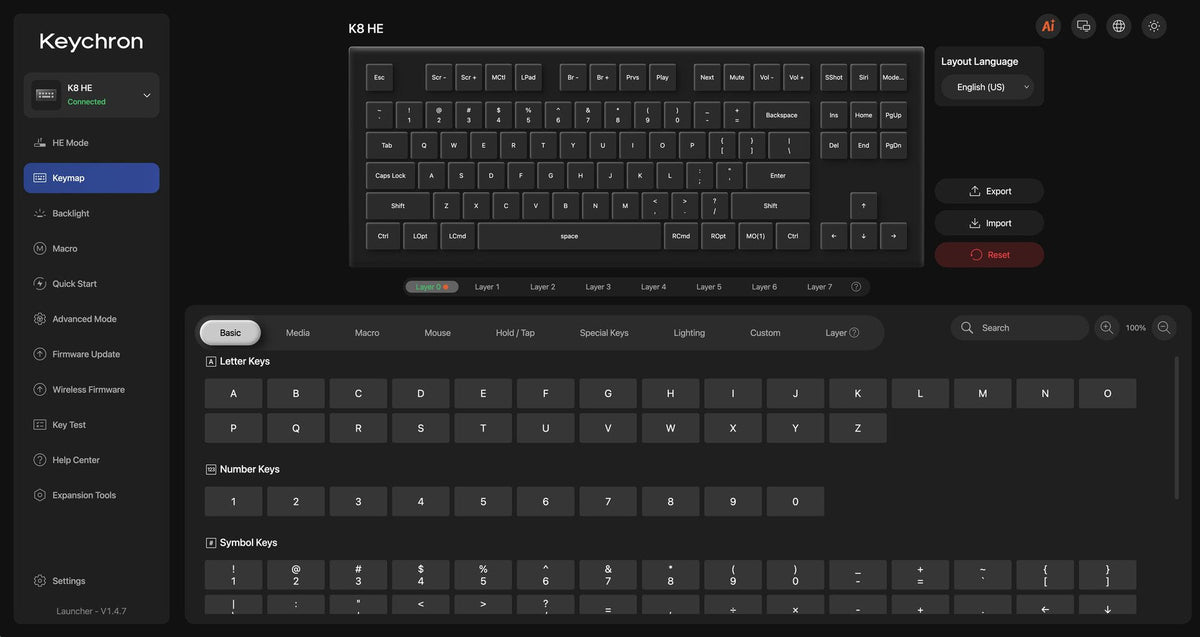Click the zoom in magnifier icon
This screenshot has height=637, width=1200.
point(1106,327)
